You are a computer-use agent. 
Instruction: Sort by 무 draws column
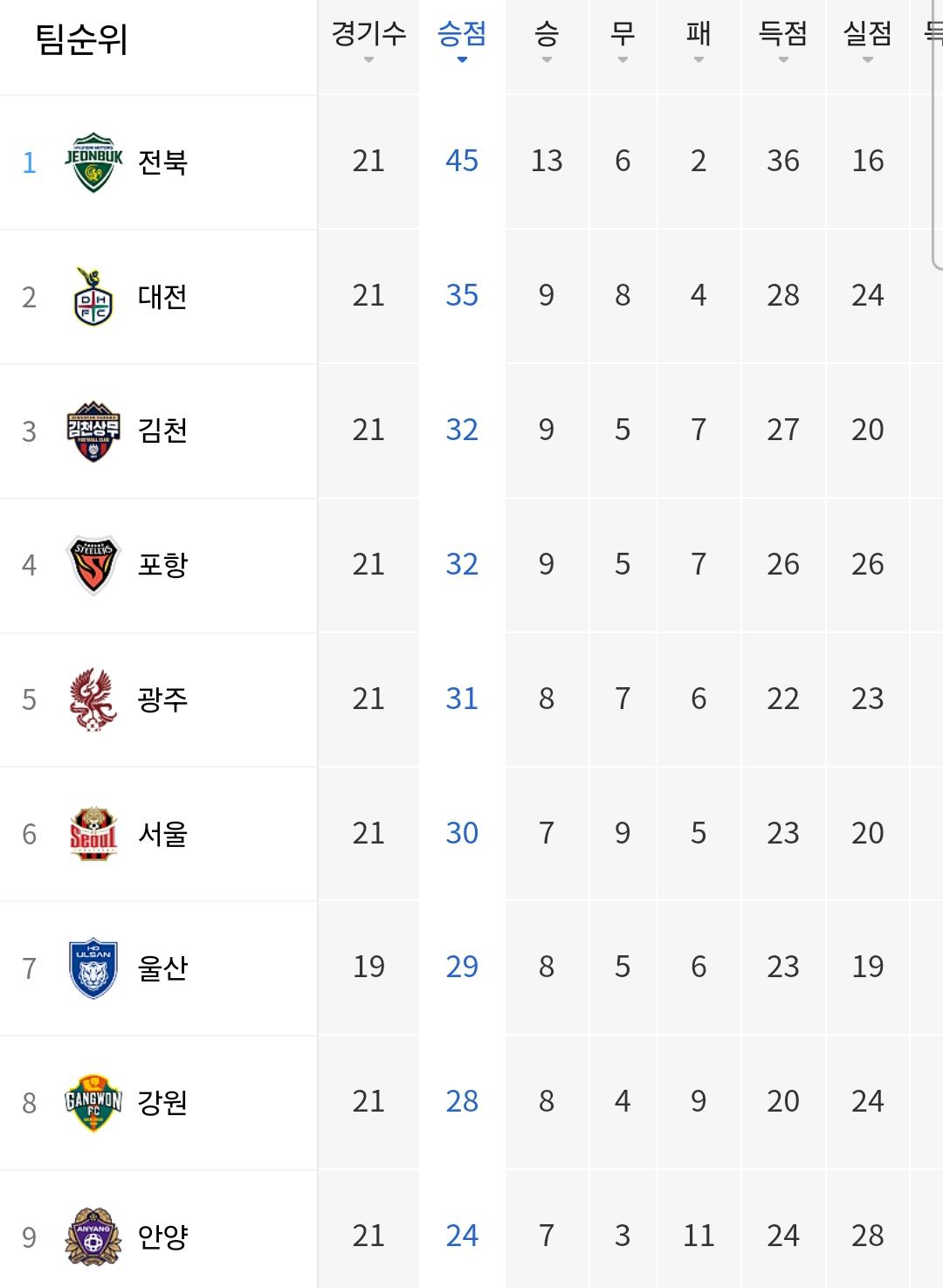(x=623, y=40)
